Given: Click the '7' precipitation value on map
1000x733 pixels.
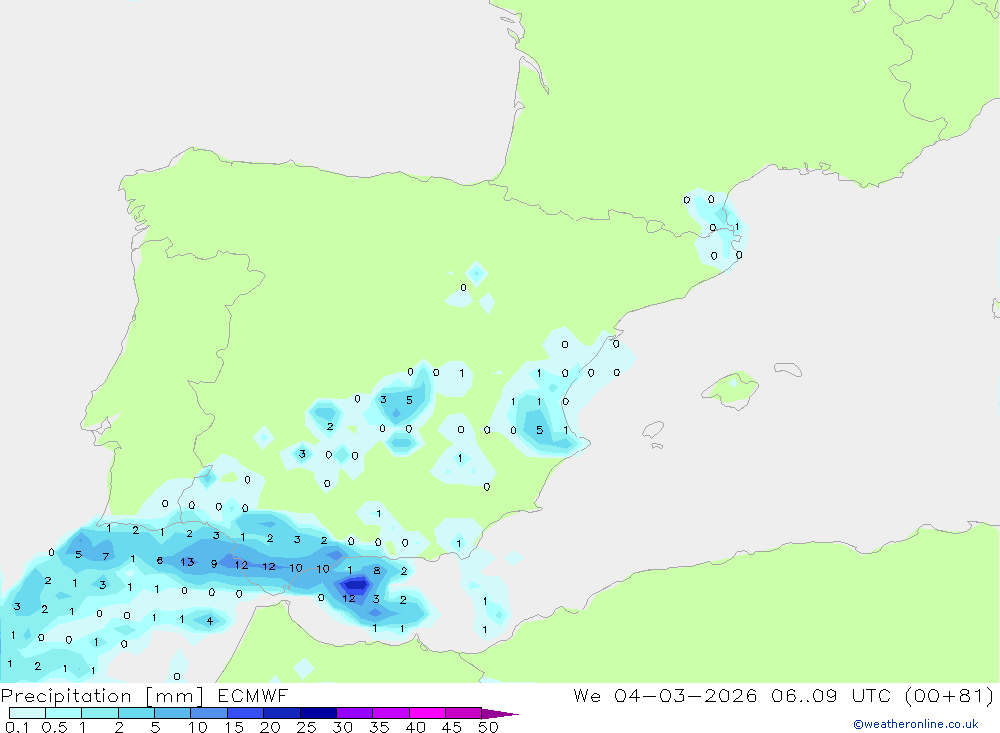Looking at the screenshot, I should 105,556.
